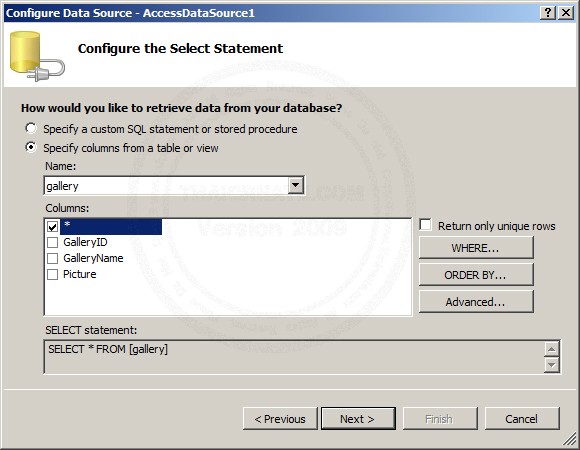
Task: Enable Return only unique rows
Action: pos(425,224)
